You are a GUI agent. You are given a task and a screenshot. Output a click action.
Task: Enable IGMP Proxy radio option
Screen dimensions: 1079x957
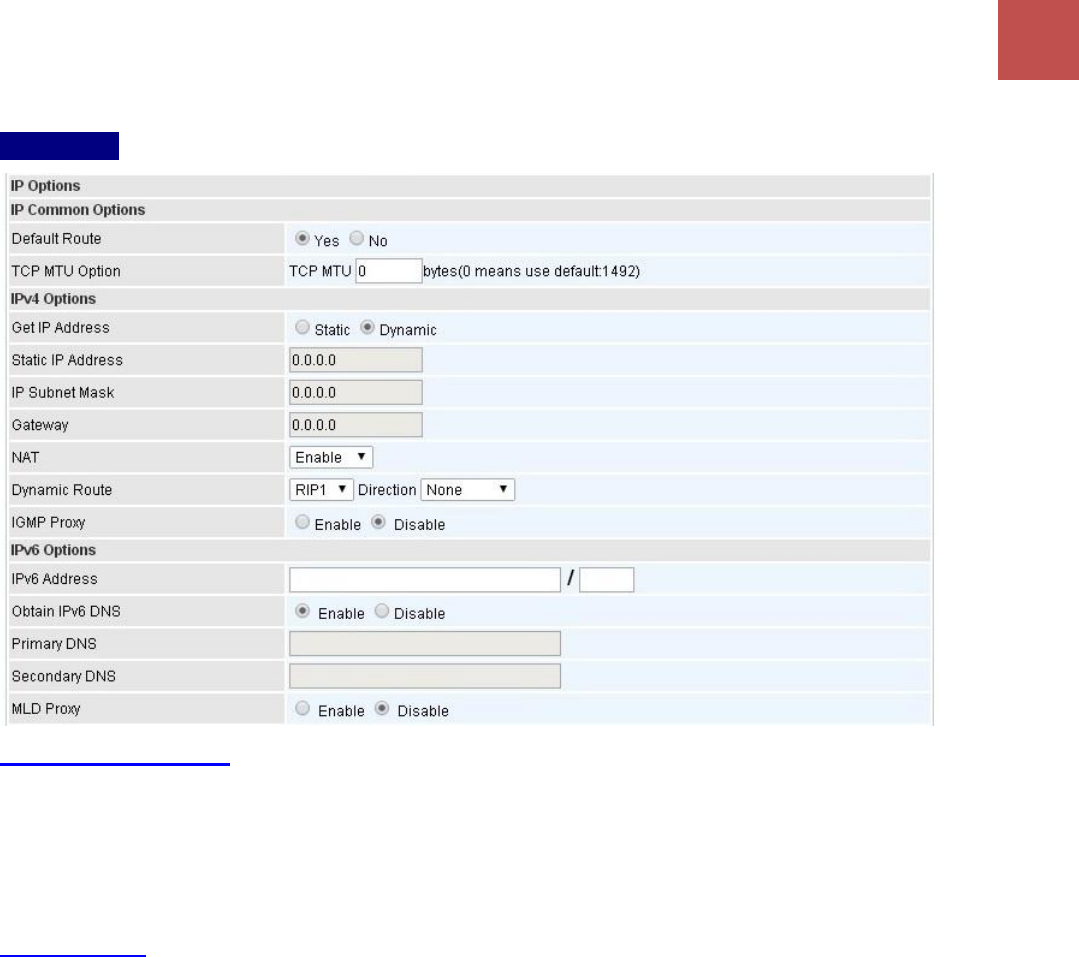302,522
